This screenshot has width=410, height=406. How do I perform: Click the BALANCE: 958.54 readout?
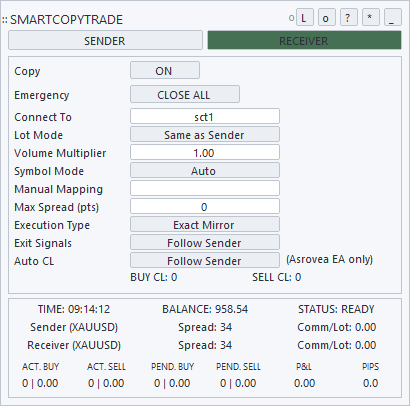click(205, 309)
